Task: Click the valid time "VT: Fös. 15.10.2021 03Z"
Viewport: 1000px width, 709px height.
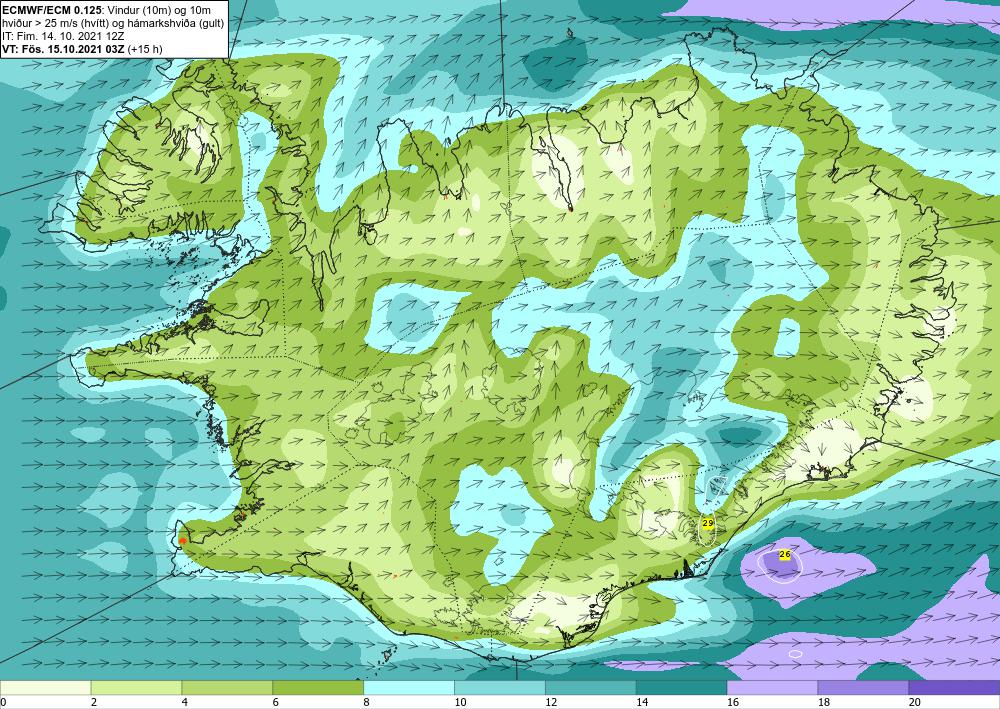Action: click(x=64, y=48)
